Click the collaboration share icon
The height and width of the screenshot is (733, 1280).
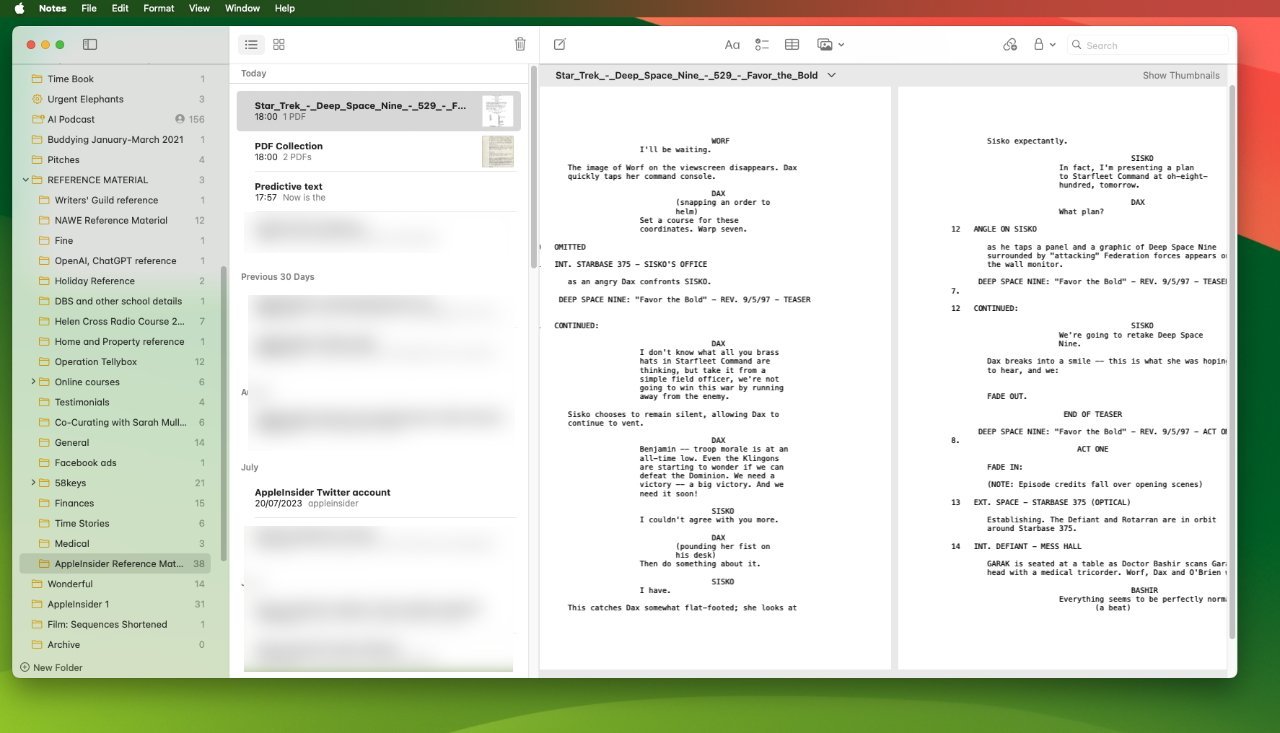coord(1010,44)
